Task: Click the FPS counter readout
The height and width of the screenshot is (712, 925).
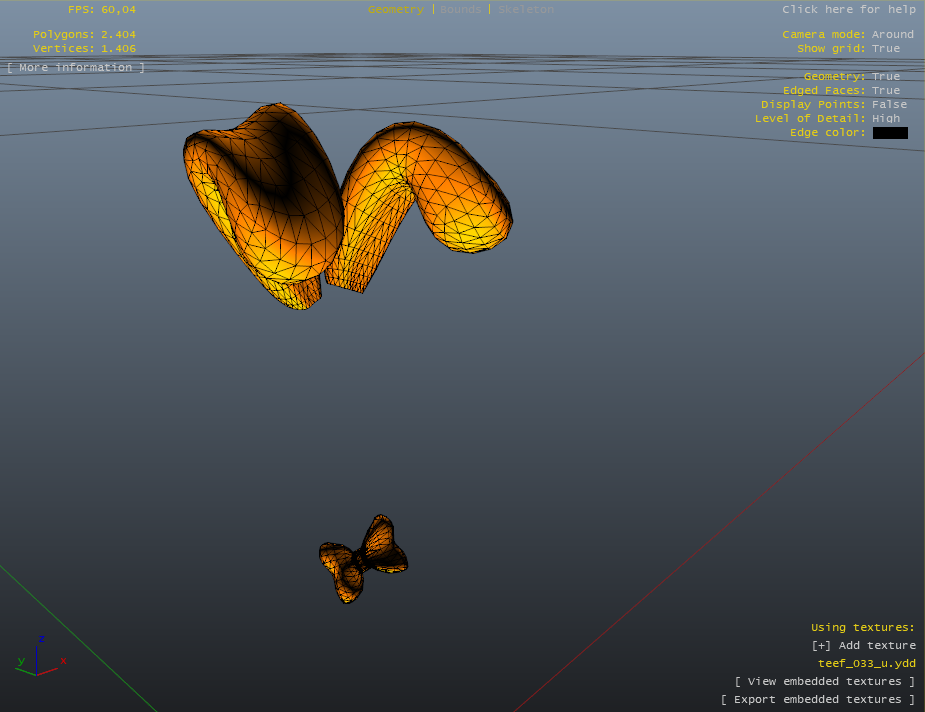Action: point(101,9)
